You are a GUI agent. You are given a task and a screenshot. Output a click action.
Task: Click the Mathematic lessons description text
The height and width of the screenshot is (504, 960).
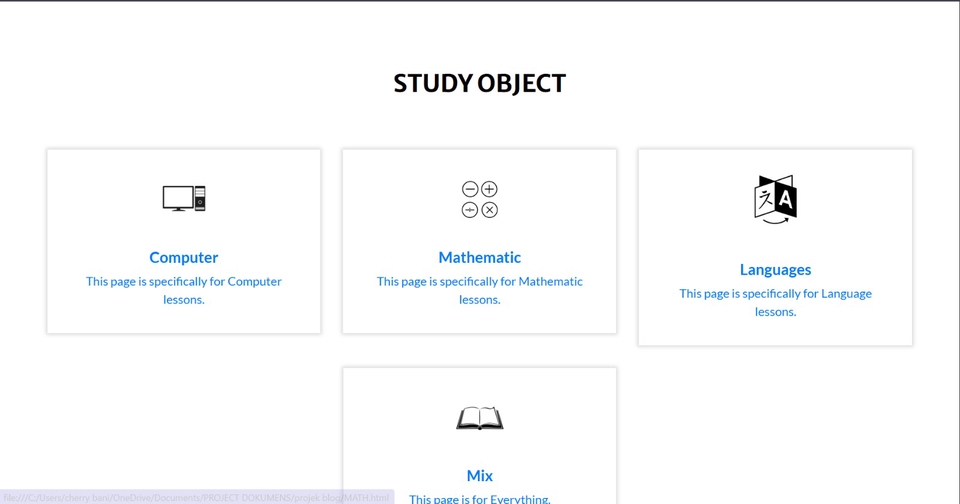pyautogui.click(x=480, y=290)
